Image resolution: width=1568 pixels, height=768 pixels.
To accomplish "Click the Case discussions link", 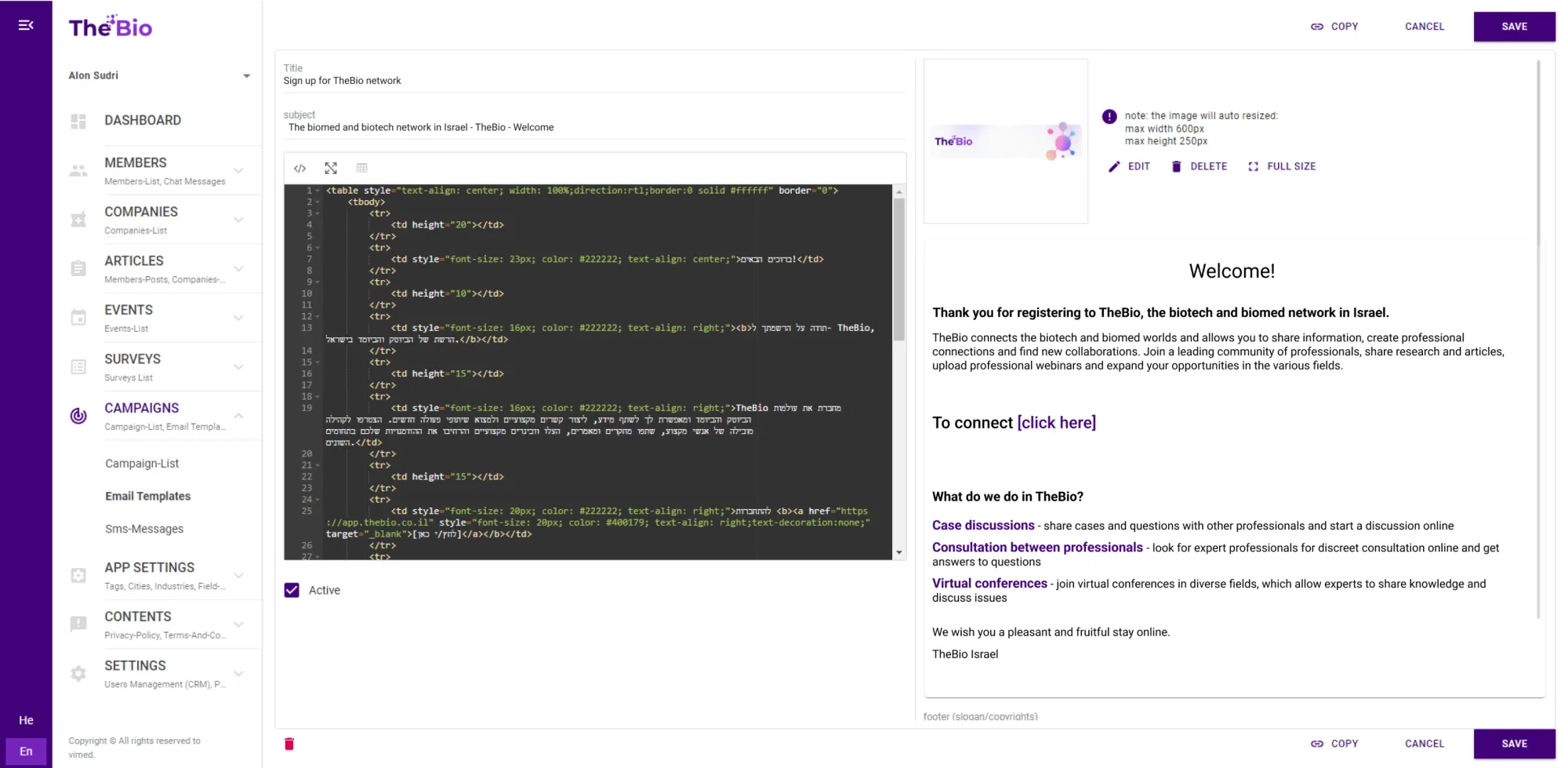I will (983, 526).
